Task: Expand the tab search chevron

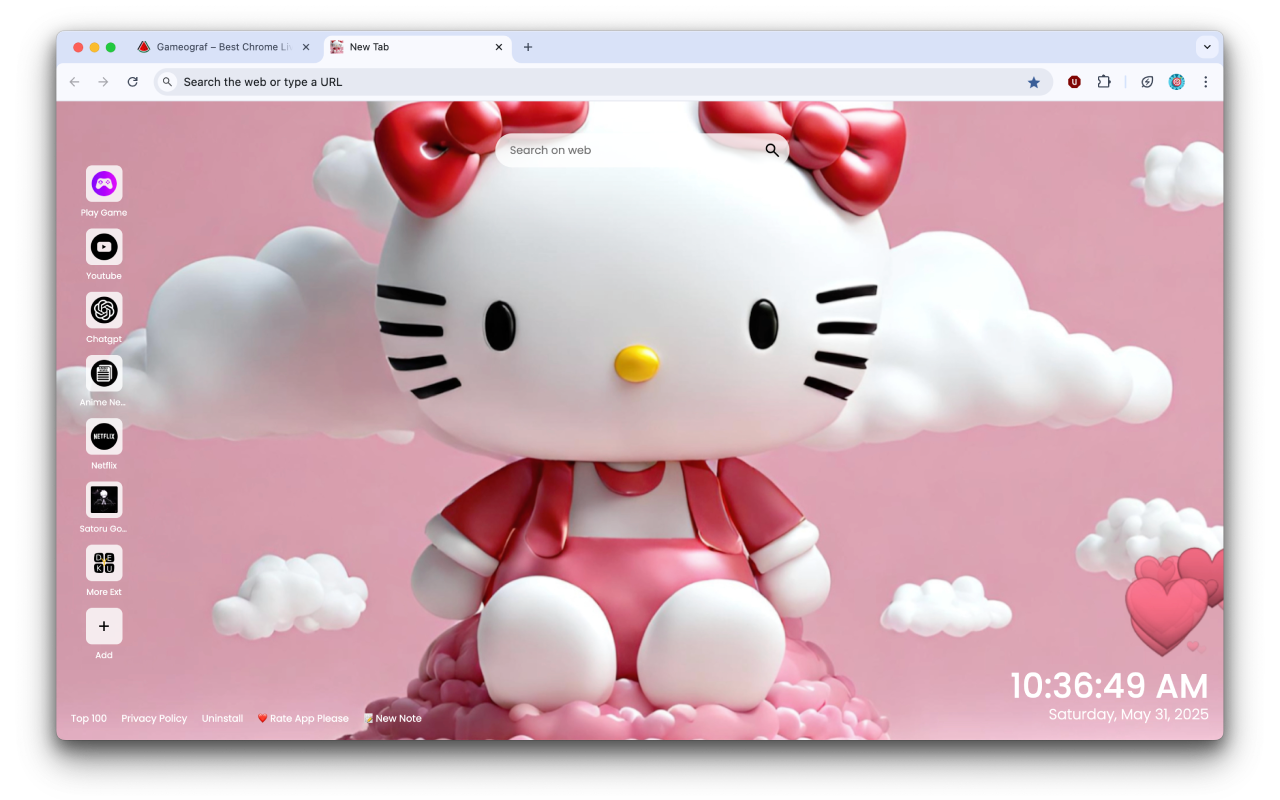Action: pos(1206,46)
